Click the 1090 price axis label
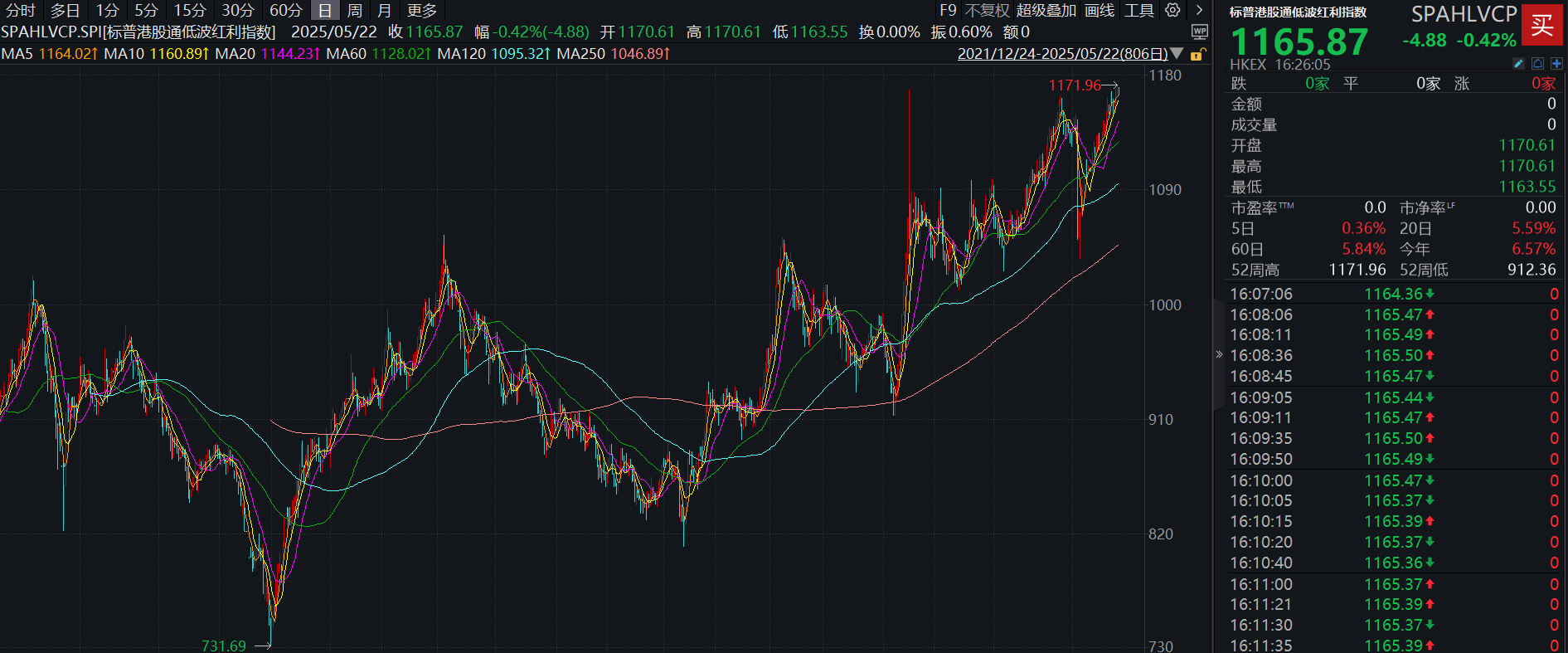Viewport: 1568px width, 653px height. click(1165, 190)
